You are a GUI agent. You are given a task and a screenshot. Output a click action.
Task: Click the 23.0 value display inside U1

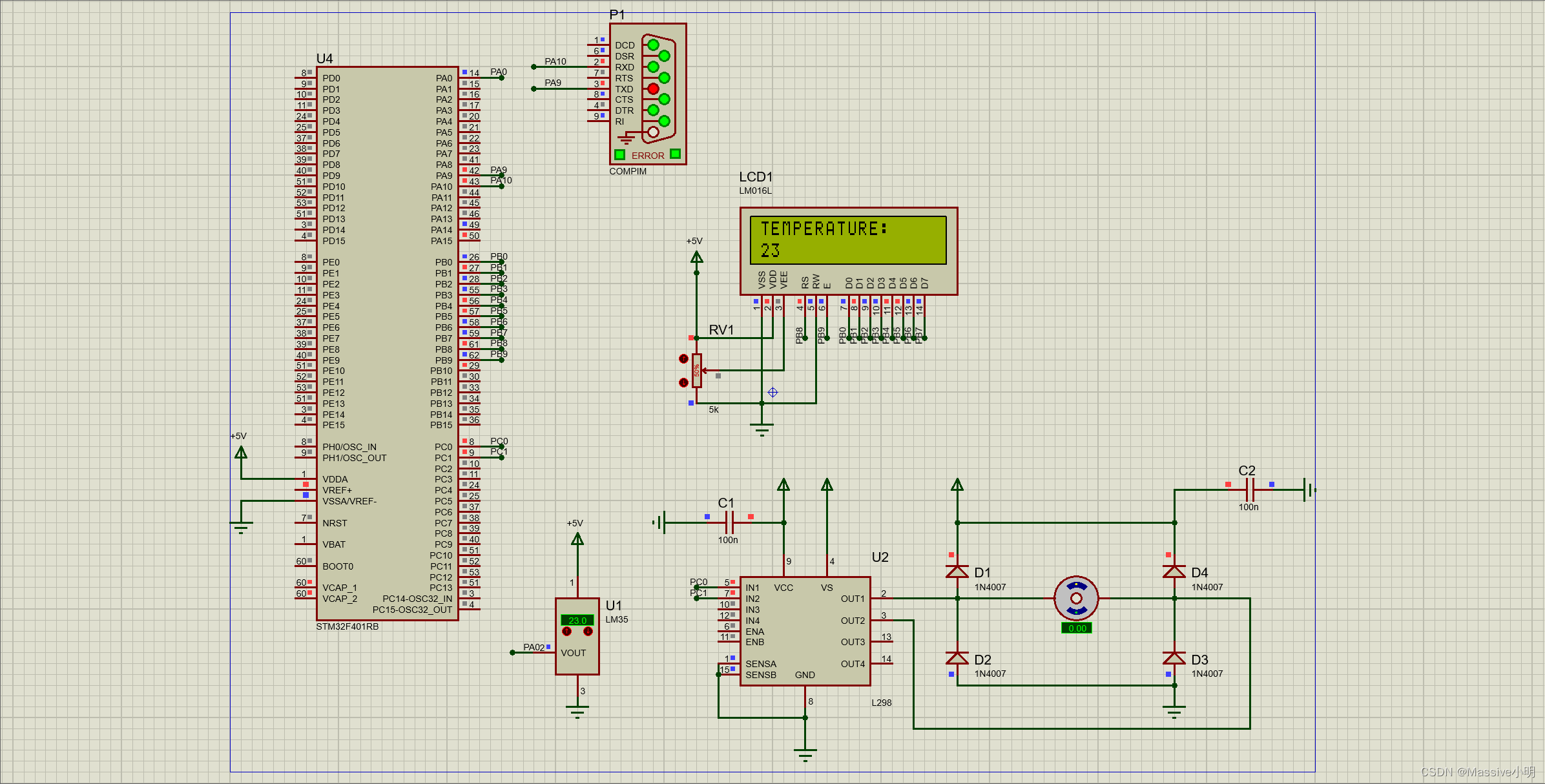[577, 619]
